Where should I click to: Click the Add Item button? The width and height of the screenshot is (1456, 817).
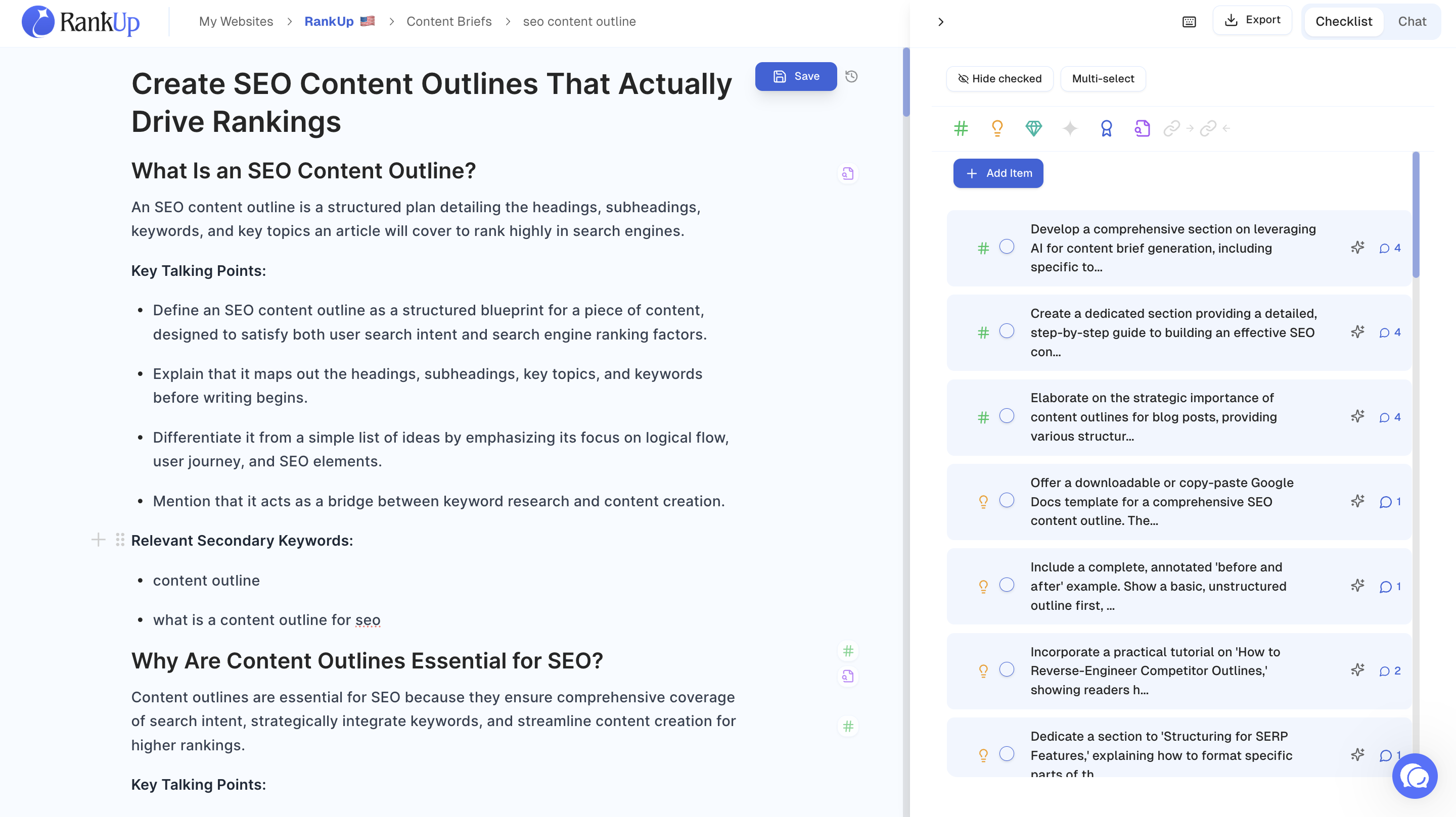tap(997, 173)
